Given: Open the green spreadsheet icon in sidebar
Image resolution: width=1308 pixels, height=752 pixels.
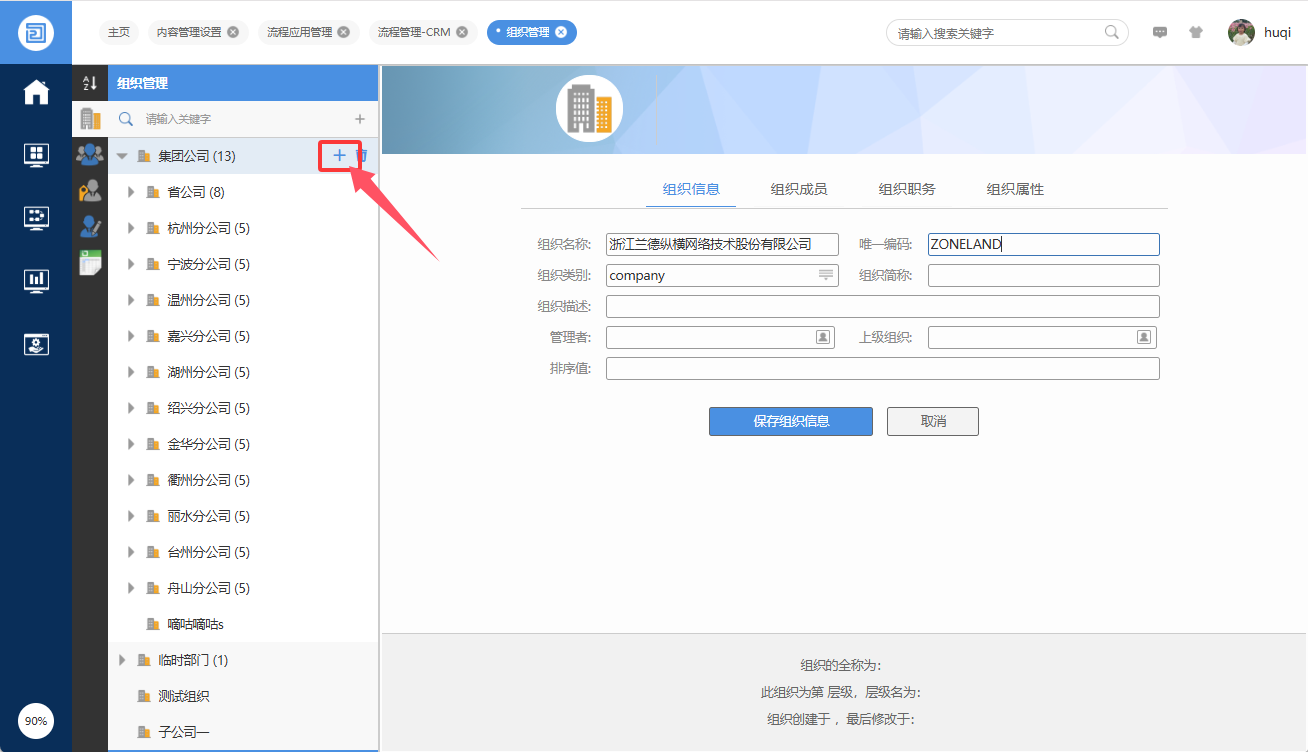Looking at the screenshot, I should 91,261.
